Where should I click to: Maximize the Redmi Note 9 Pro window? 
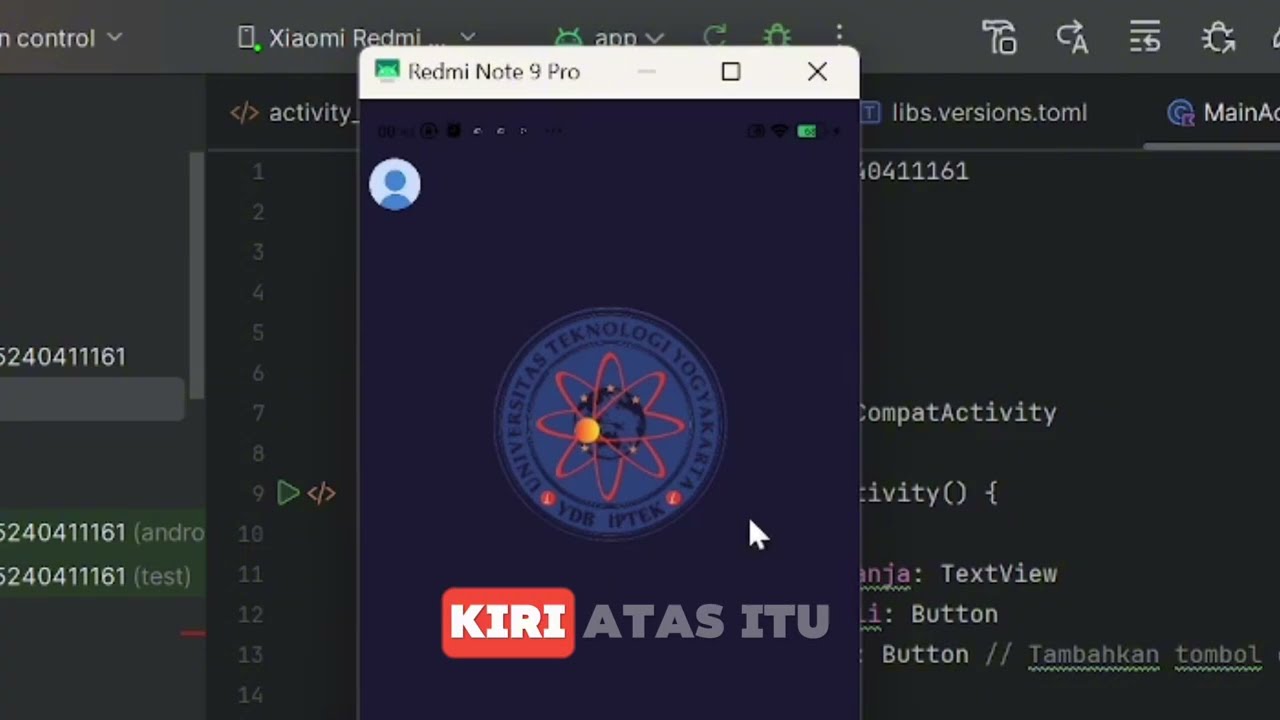(x=731, y=72)
